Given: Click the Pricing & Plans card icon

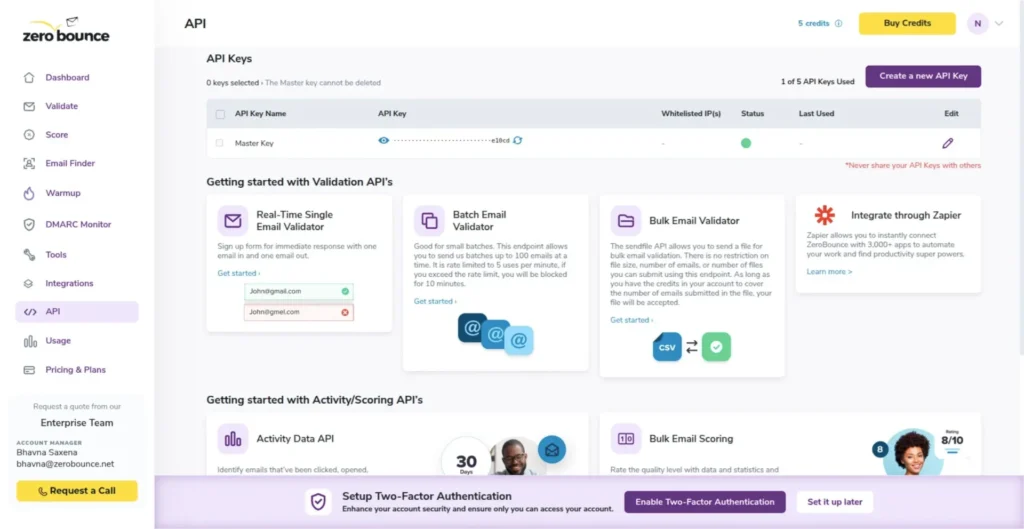Looking at the screenshot, I should [29, 370].
